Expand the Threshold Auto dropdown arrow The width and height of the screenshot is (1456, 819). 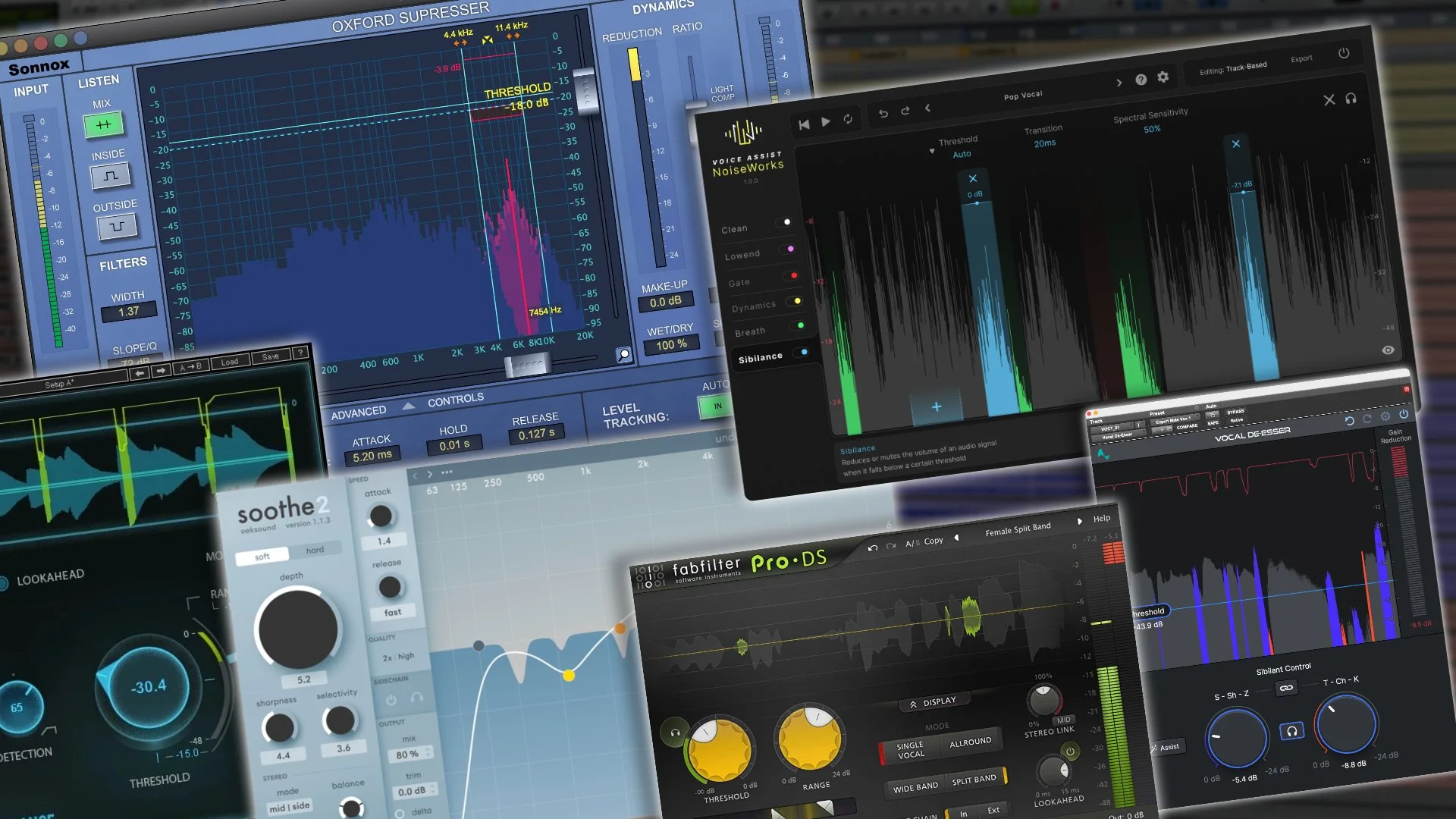(x=932, y=152)
